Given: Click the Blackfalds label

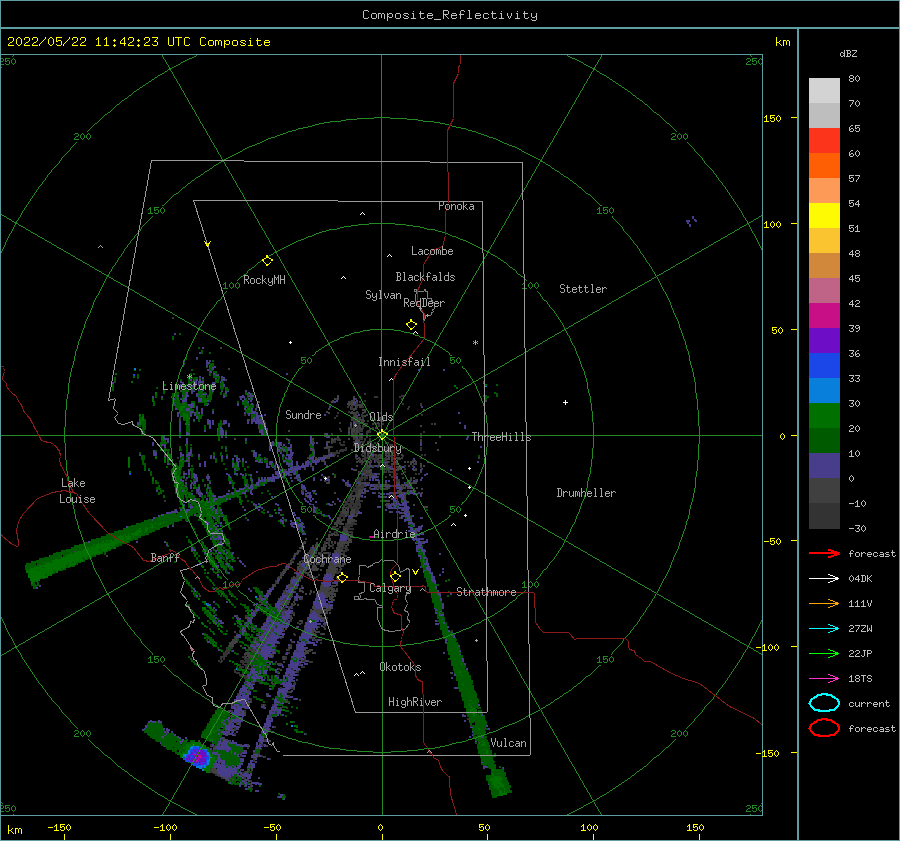Looking at the screenshot, I should tap(425, 277).
